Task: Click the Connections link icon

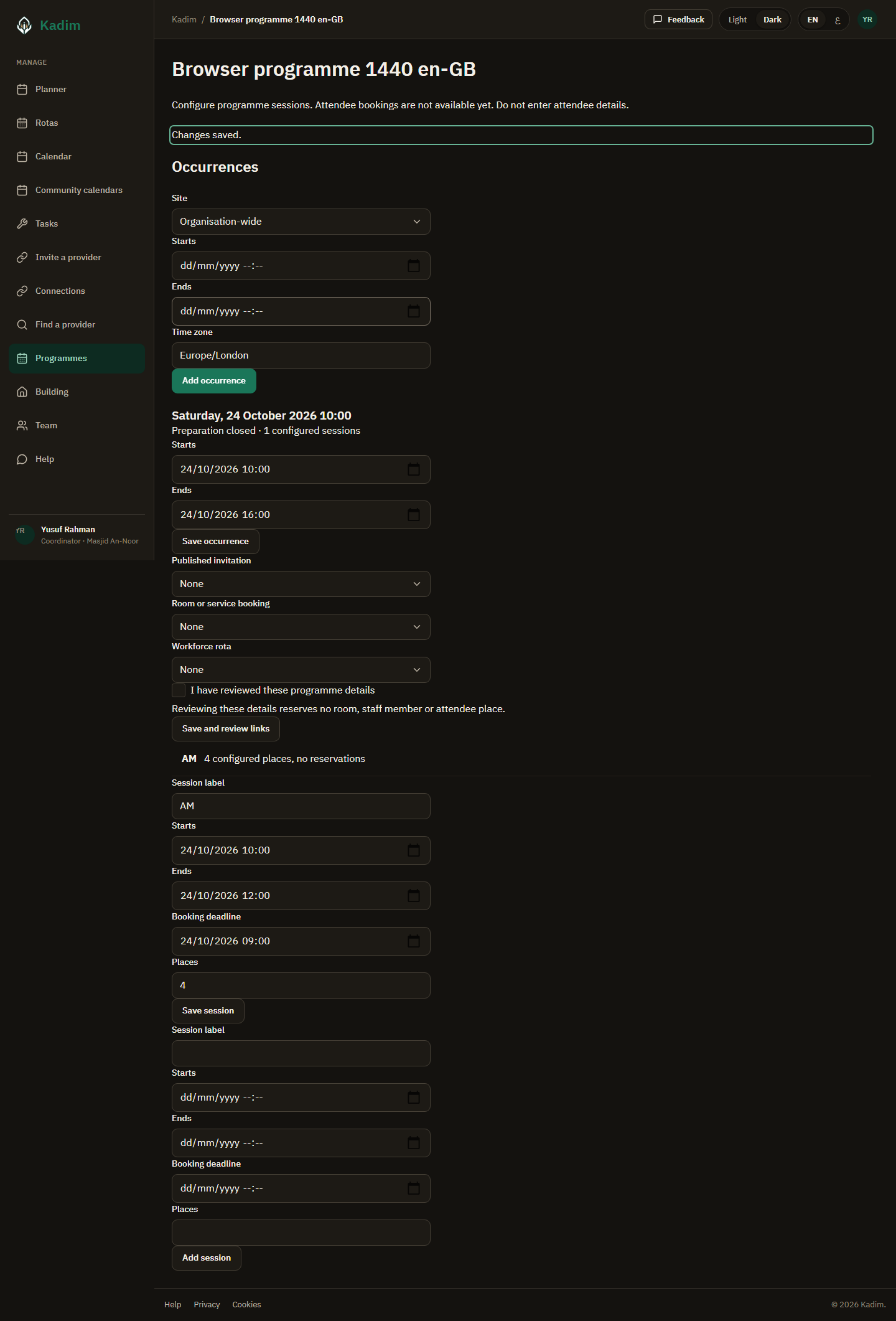Action: click(x=22, y=291)
